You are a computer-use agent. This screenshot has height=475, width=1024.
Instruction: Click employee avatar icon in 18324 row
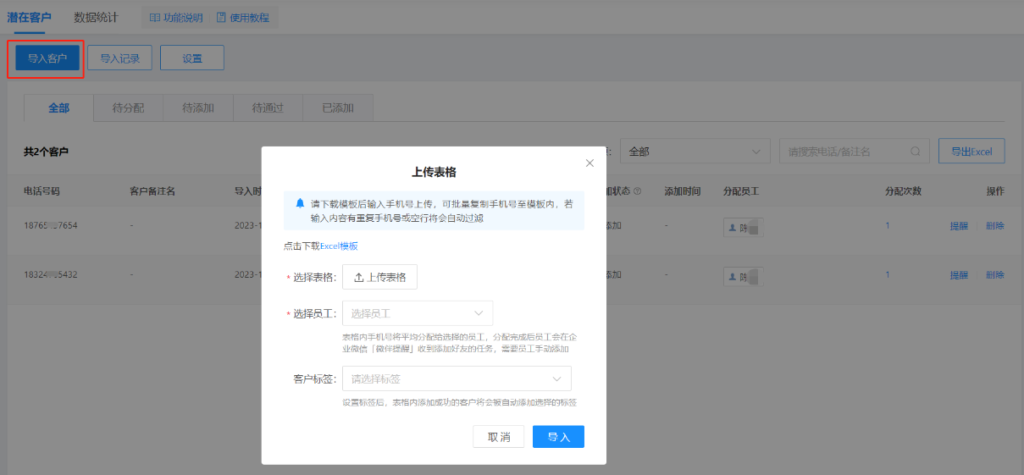tap(732, 276)
